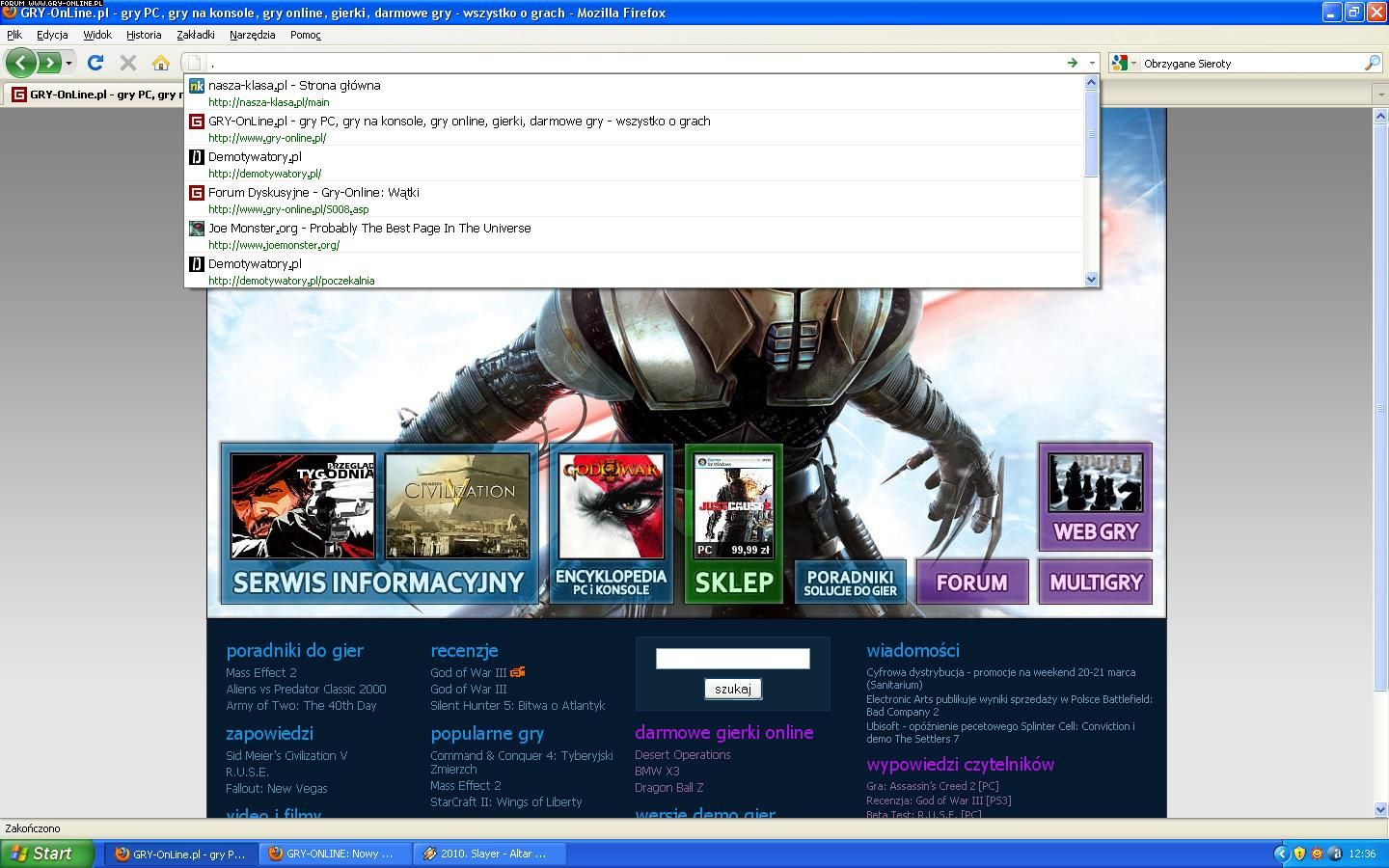Focus the search box containing Obrzygane Sieroty
The width and height of the screenshot is (1389, 868).
[1251, 64]
